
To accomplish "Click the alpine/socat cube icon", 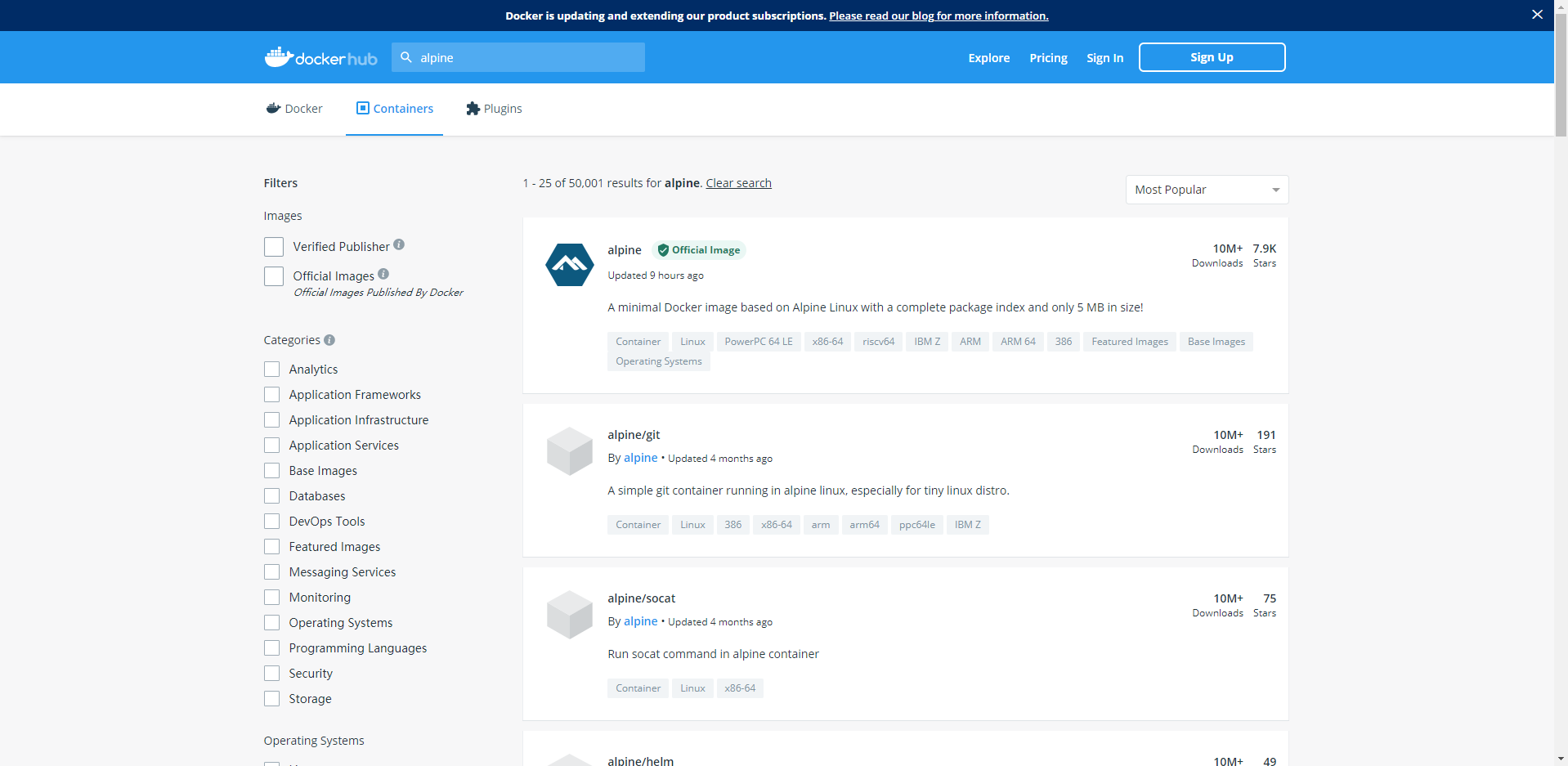I will click(x=570, y=614).
